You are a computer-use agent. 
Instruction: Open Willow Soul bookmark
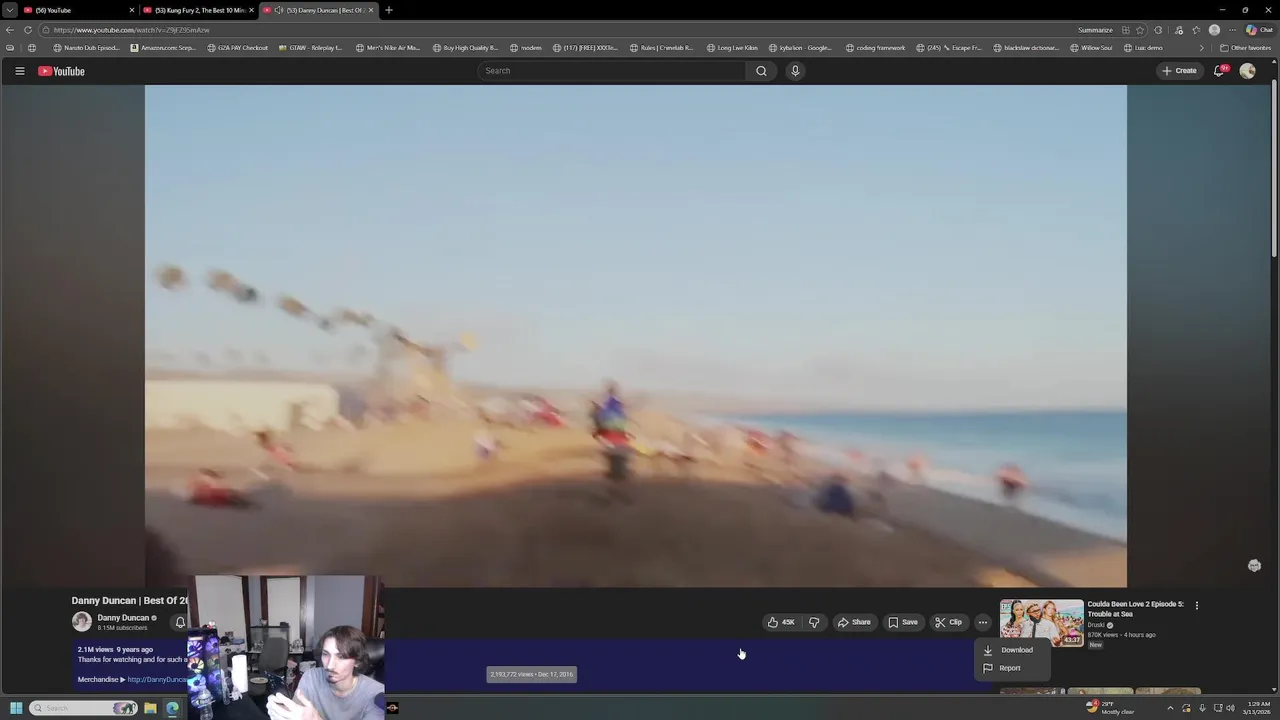(1090, 48)
